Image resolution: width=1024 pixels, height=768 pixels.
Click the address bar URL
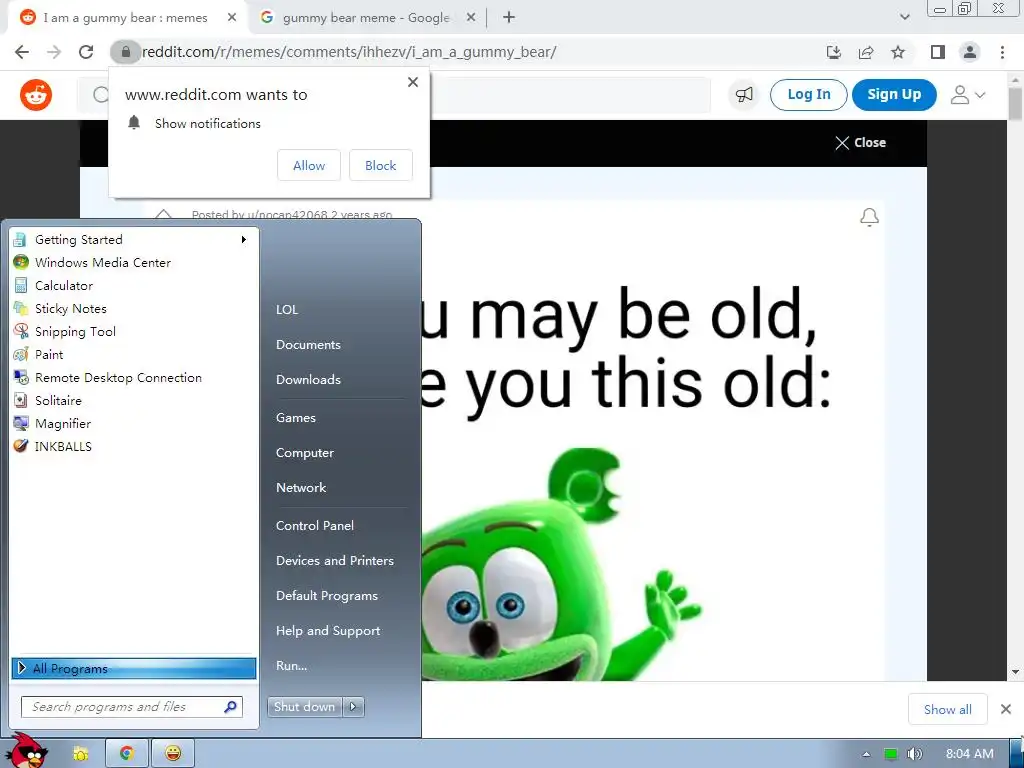pyautogui.click(x=349, y=52)
